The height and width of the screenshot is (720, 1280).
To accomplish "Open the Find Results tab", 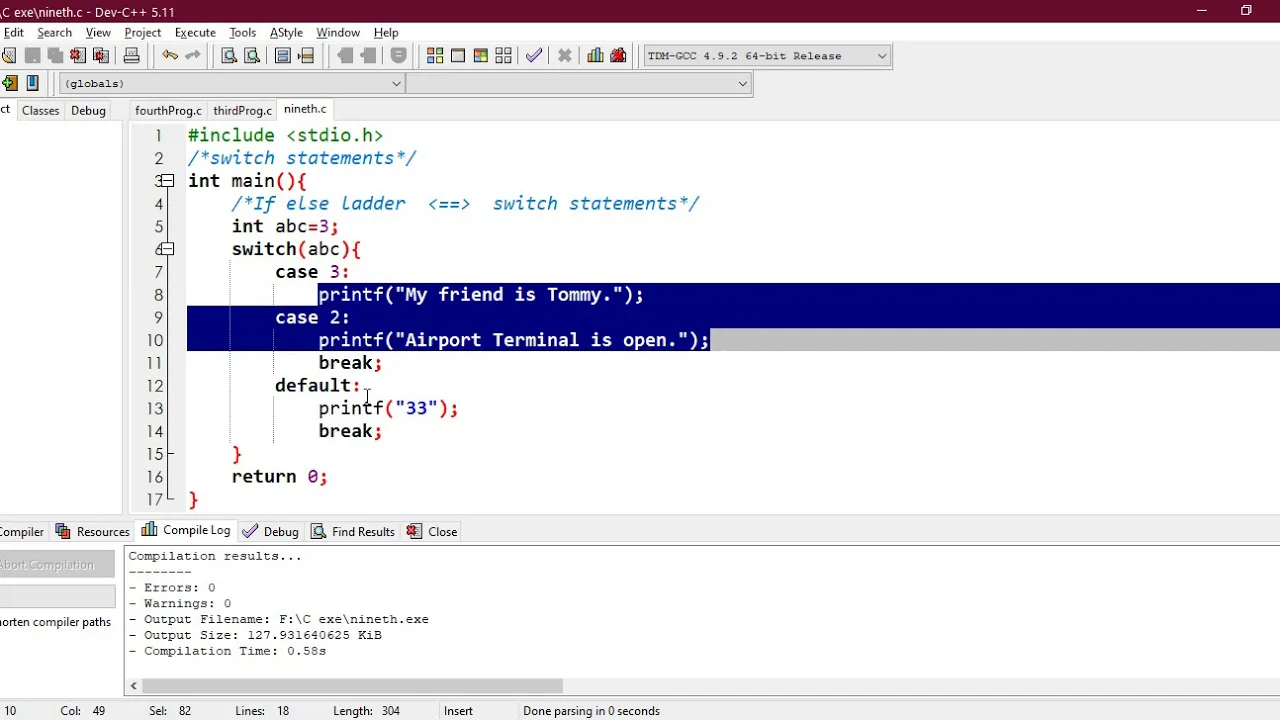I will coord(353,531).
